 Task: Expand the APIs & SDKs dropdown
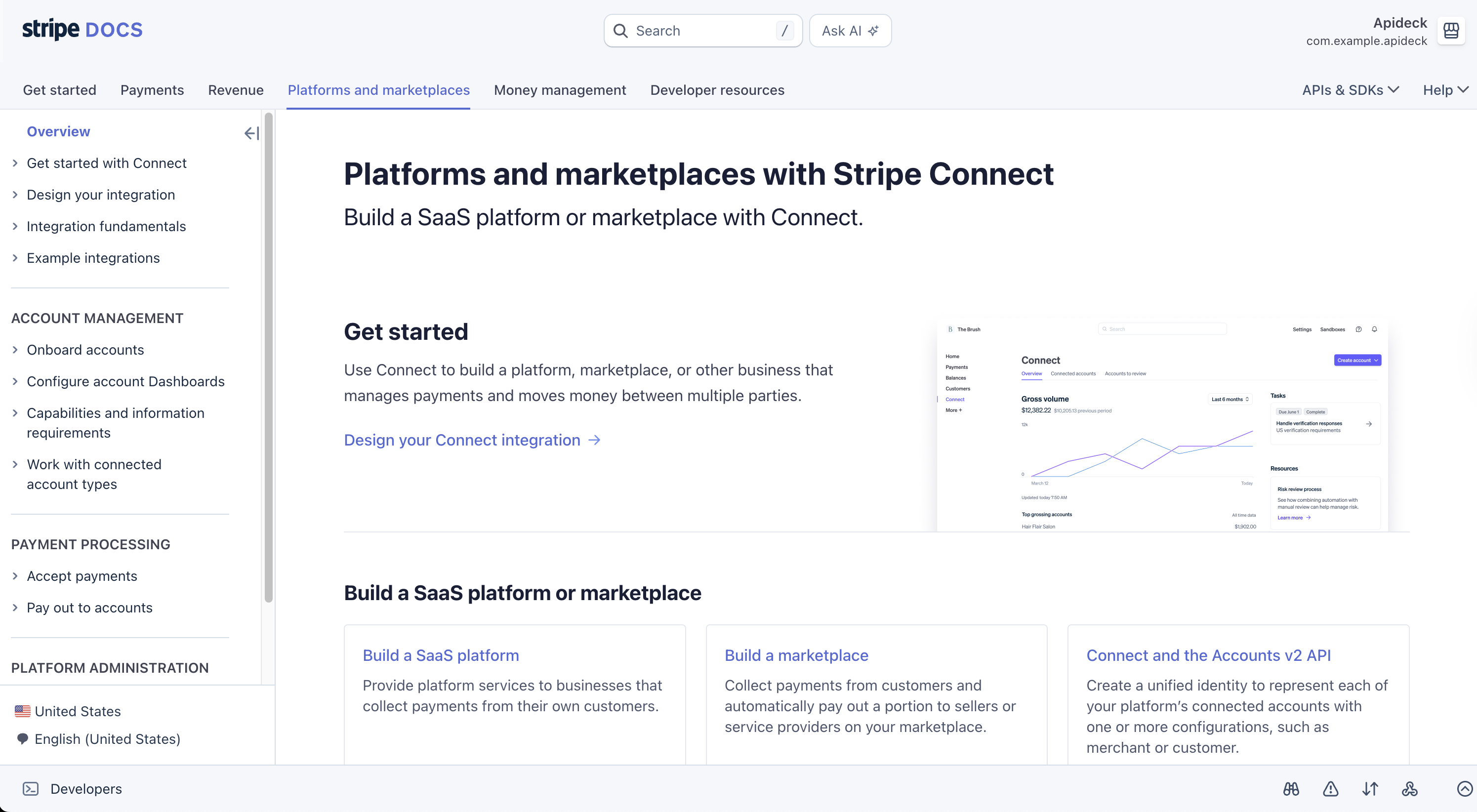[x=1350, y=90]
